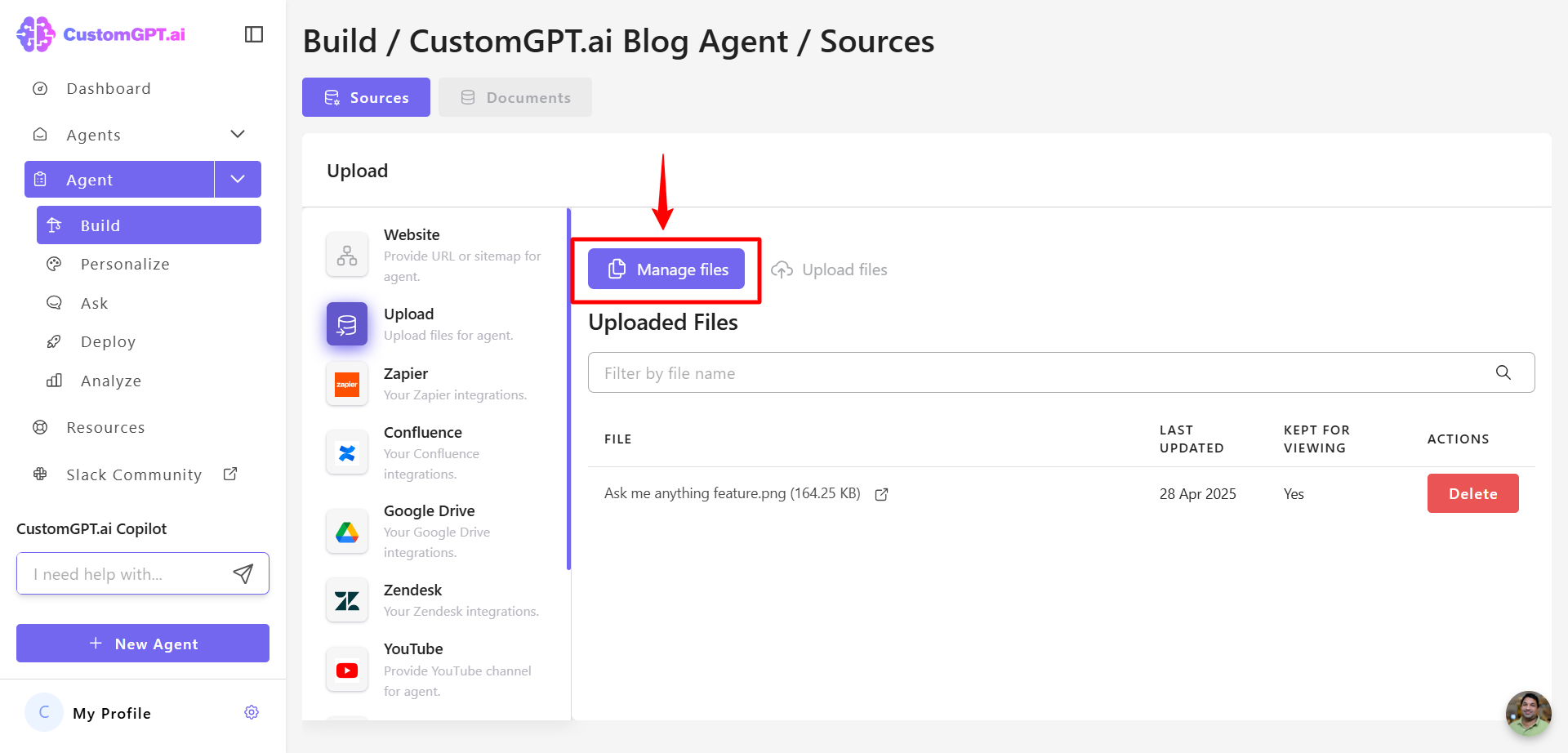This screenshot has height=753, width=1568.
Task: Click the profile avatar letter C
Action: (44, 712)
